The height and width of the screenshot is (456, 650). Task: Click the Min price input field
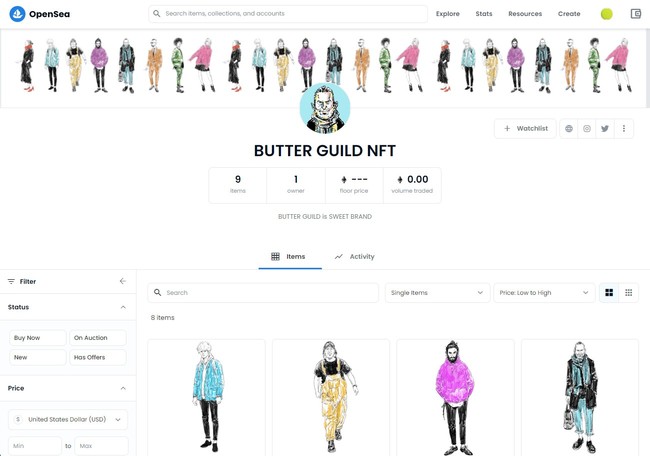coord(35,446)
